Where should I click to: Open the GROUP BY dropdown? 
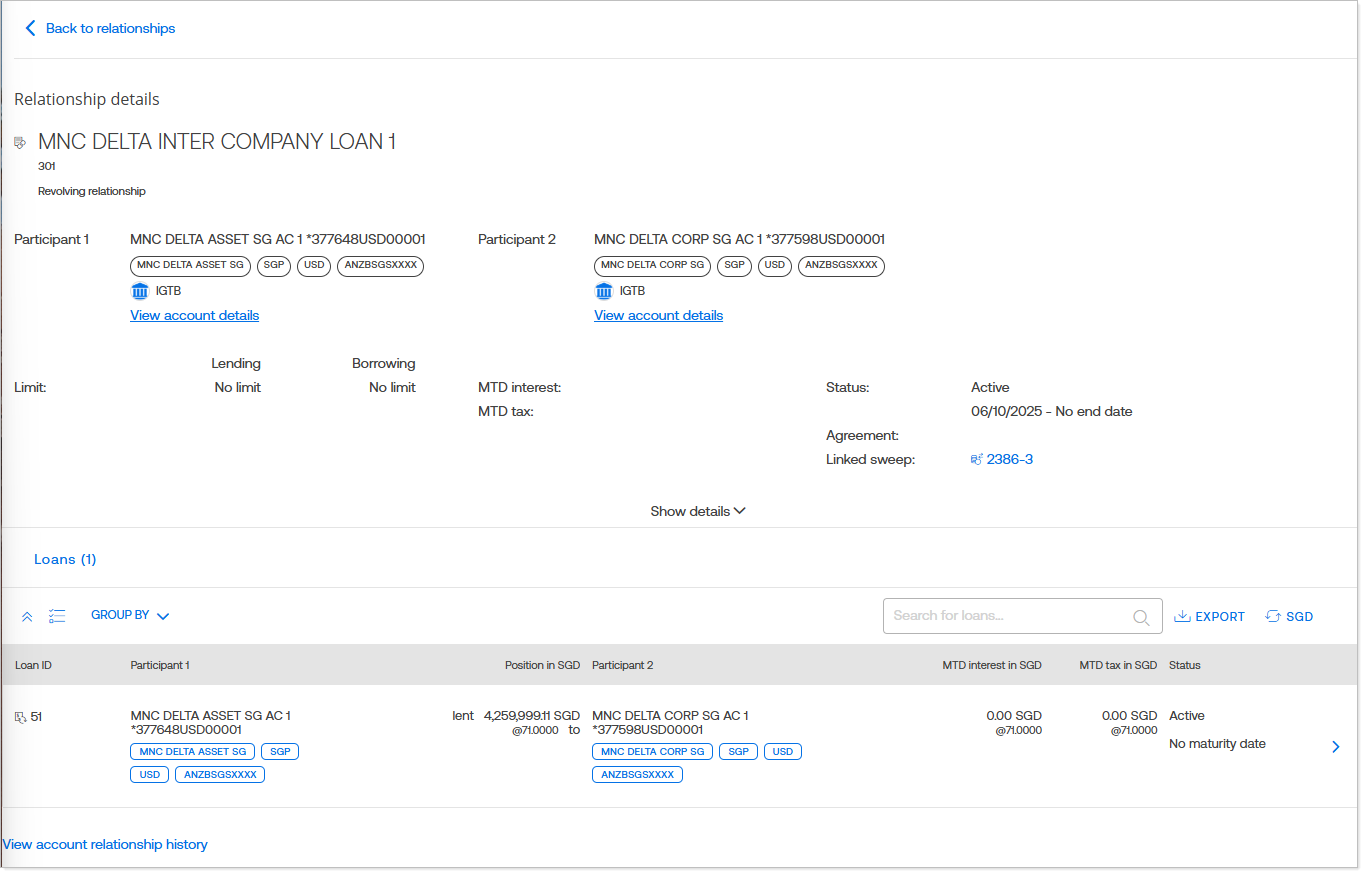tap(130, 616)
